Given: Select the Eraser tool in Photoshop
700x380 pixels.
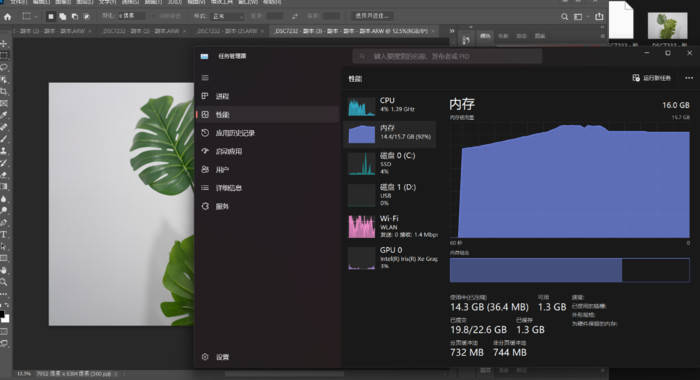Looking at the screenshot, I should [4, 175].
